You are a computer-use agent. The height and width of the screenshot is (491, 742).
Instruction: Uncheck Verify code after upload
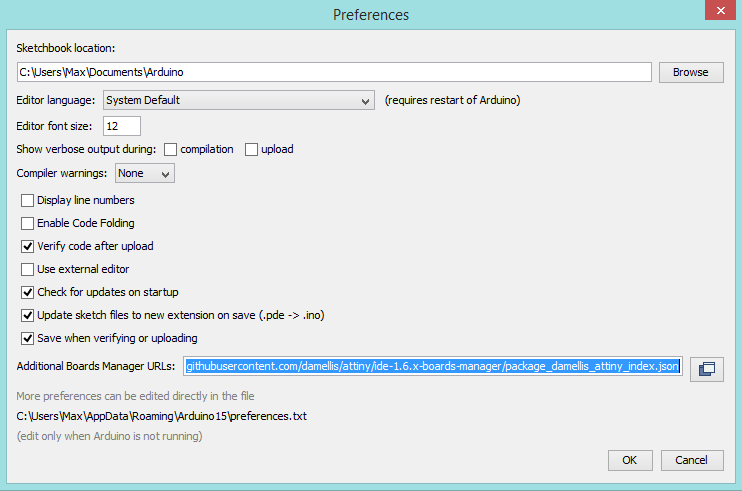28,246
